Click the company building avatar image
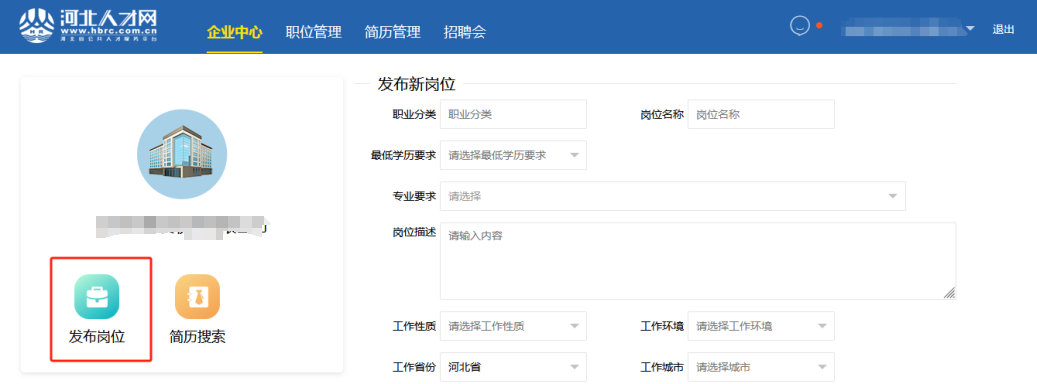The height and width of the screenshot is (384, 1037). pos(182,154)
